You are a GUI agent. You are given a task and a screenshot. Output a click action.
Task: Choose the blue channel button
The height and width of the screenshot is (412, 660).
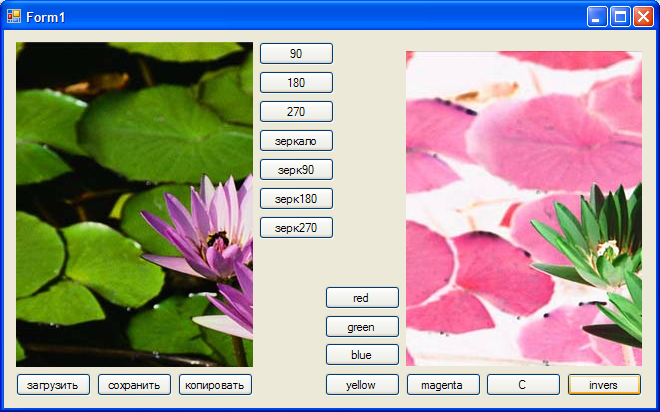(362, 355)
